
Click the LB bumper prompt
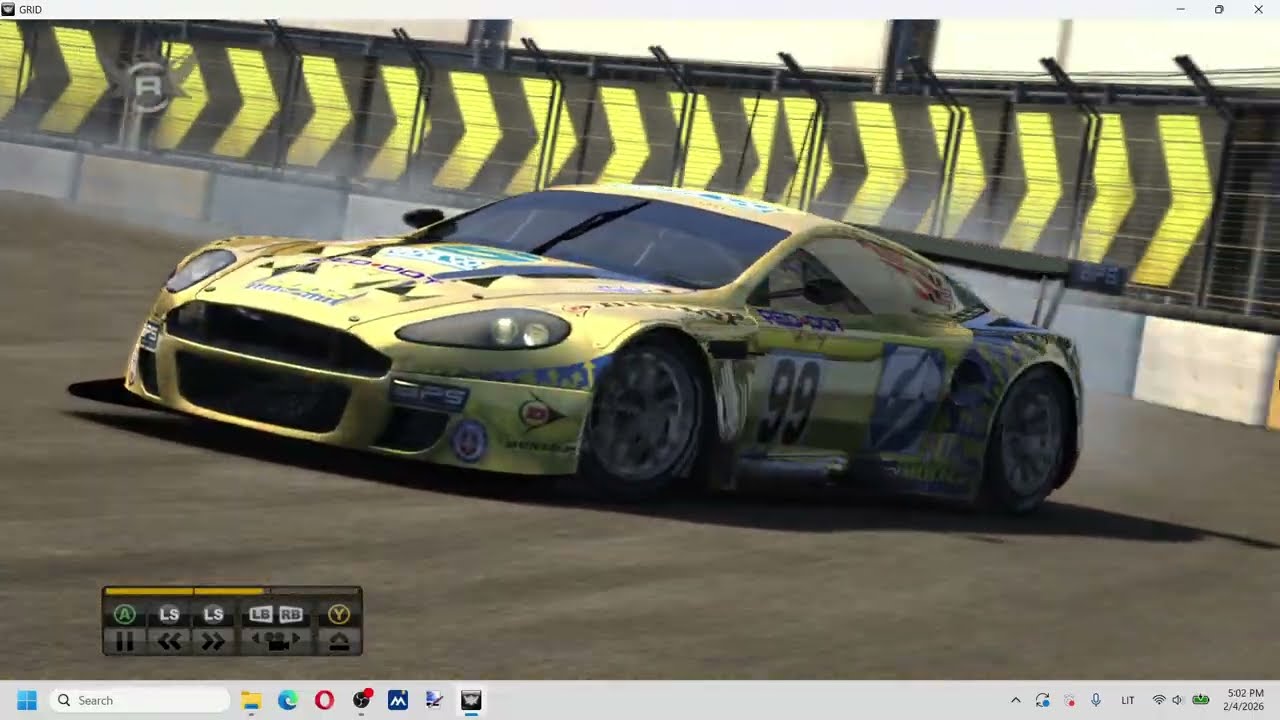[x=261, y=614]
